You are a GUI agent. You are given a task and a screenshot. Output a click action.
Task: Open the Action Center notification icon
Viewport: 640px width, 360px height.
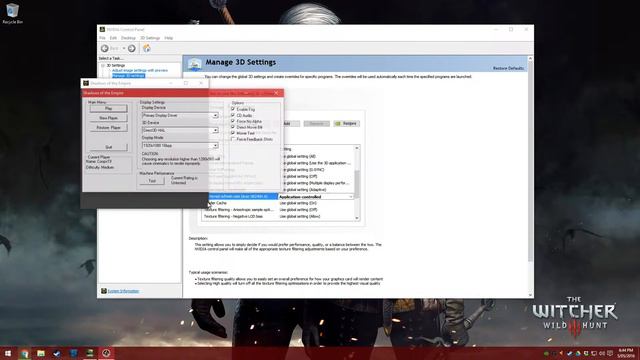click(610, 353)
